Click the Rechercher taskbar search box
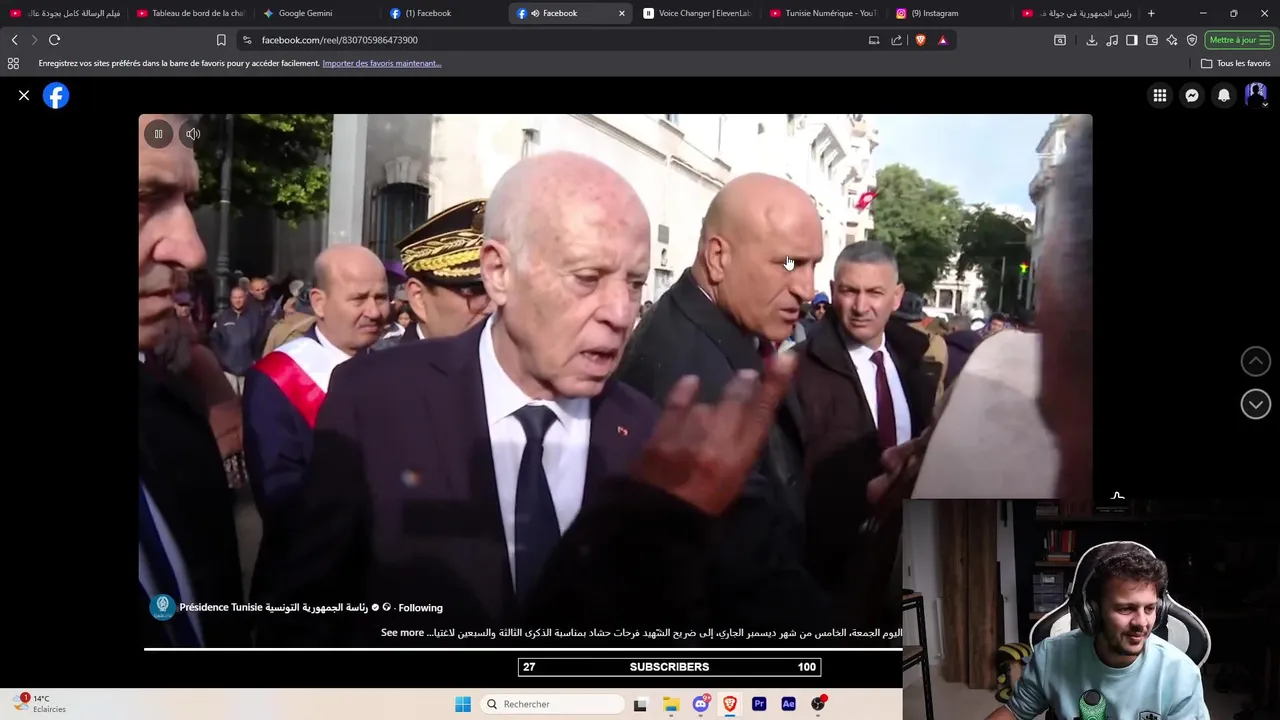This screenshot has height=720, width=1280. point(552,704)
